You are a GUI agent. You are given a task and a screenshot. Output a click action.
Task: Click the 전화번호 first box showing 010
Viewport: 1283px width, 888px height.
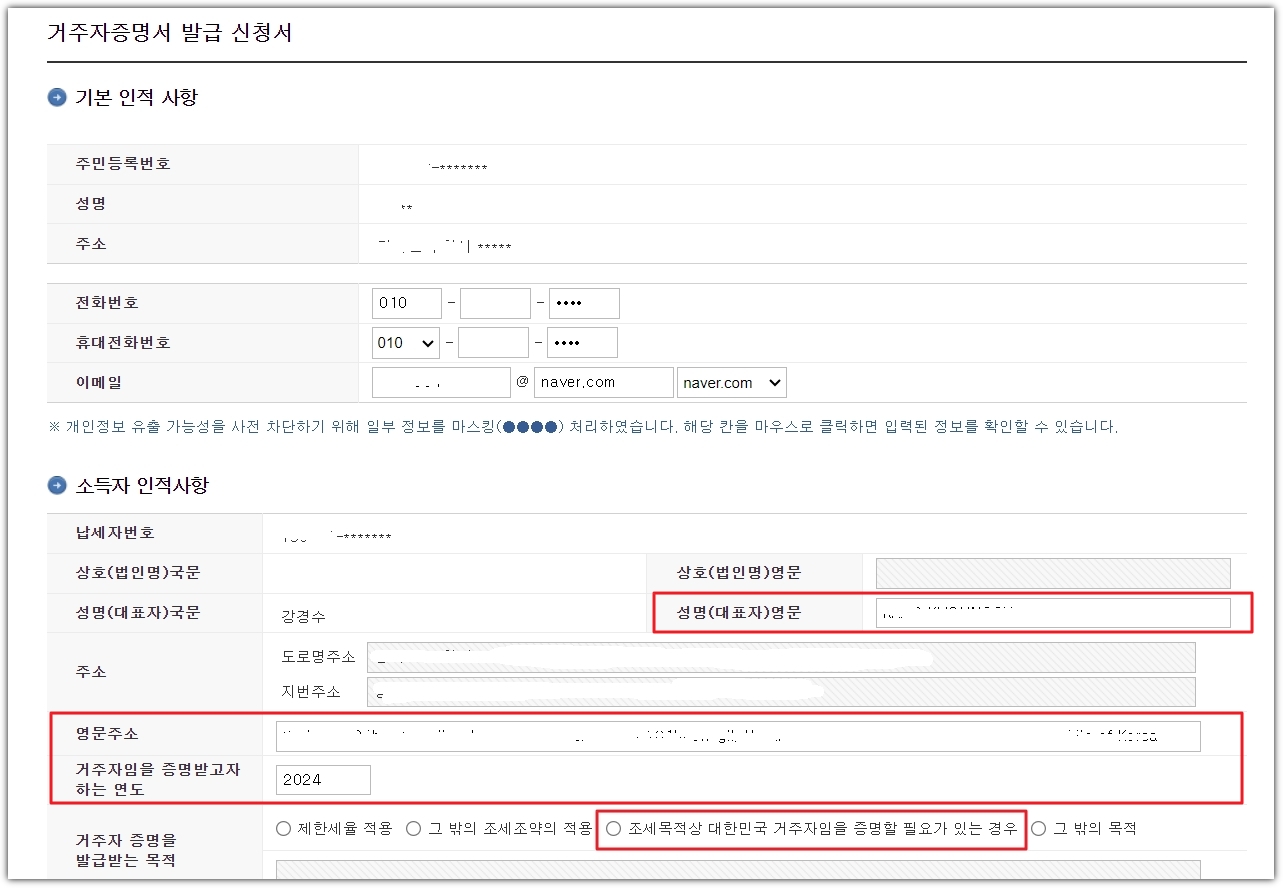[x=405, y=302]
